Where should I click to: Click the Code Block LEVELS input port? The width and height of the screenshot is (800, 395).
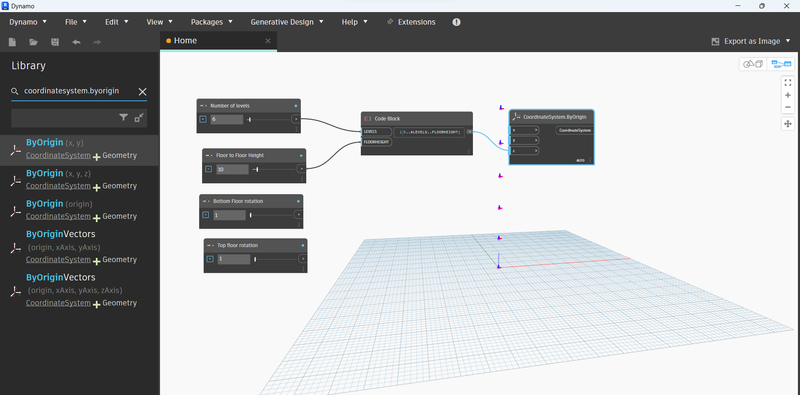click(x=377, y=132)
